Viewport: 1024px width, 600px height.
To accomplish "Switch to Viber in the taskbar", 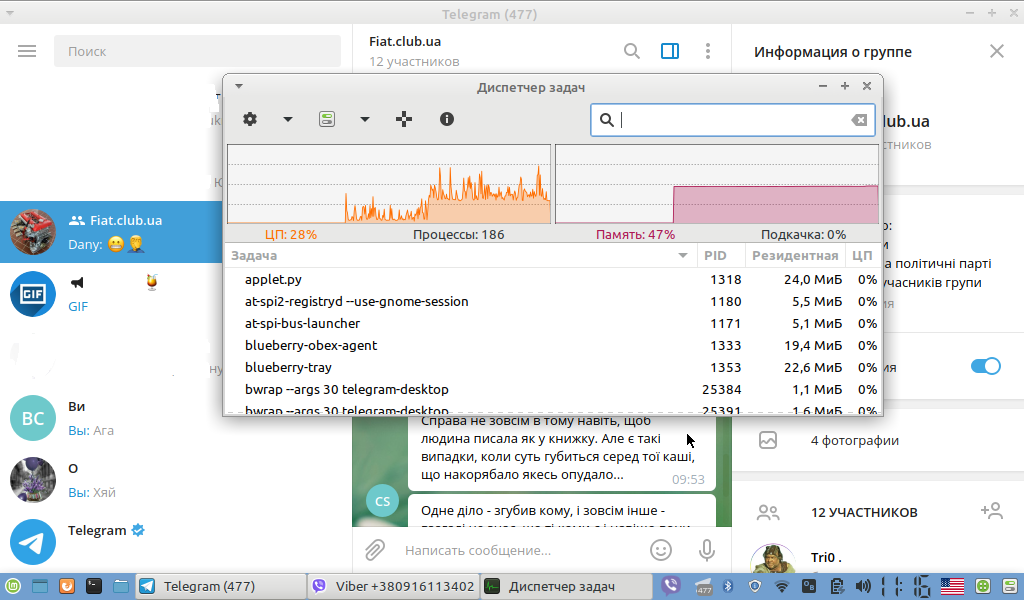I will [392, 586].
